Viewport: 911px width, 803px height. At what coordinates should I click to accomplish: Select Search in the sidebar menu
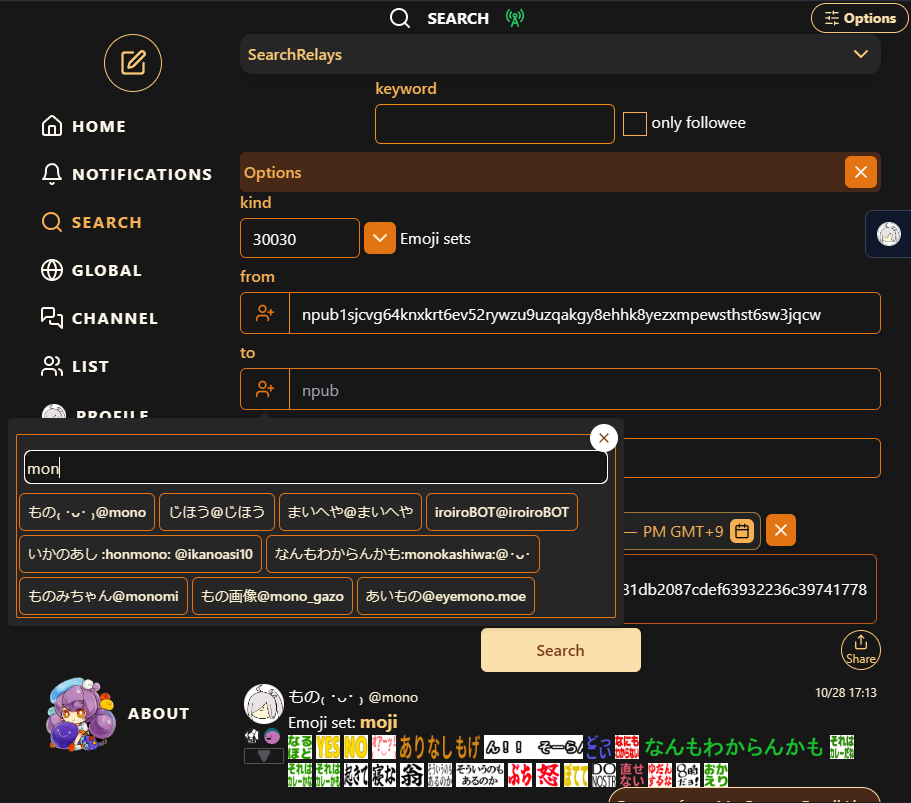tap(92, 223)
